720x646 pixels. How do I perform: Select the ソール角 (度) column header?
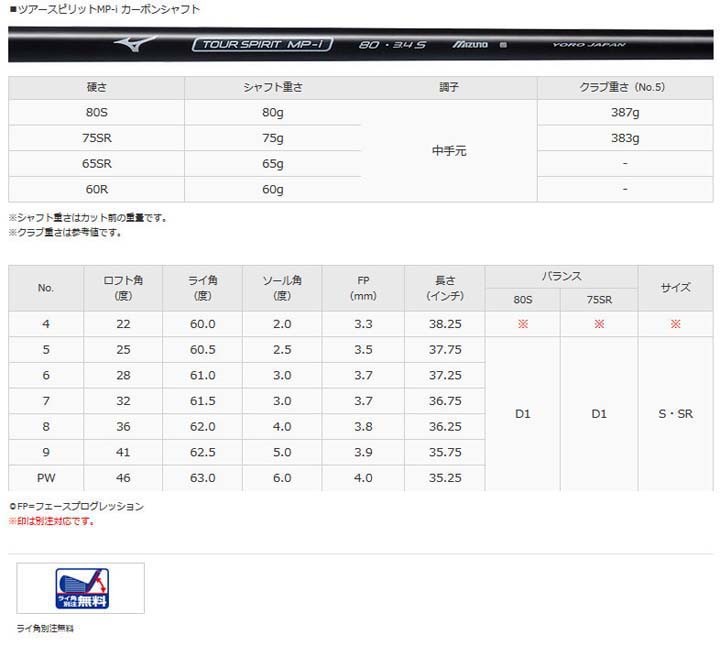pyautogui.click(x=282, y=288)
